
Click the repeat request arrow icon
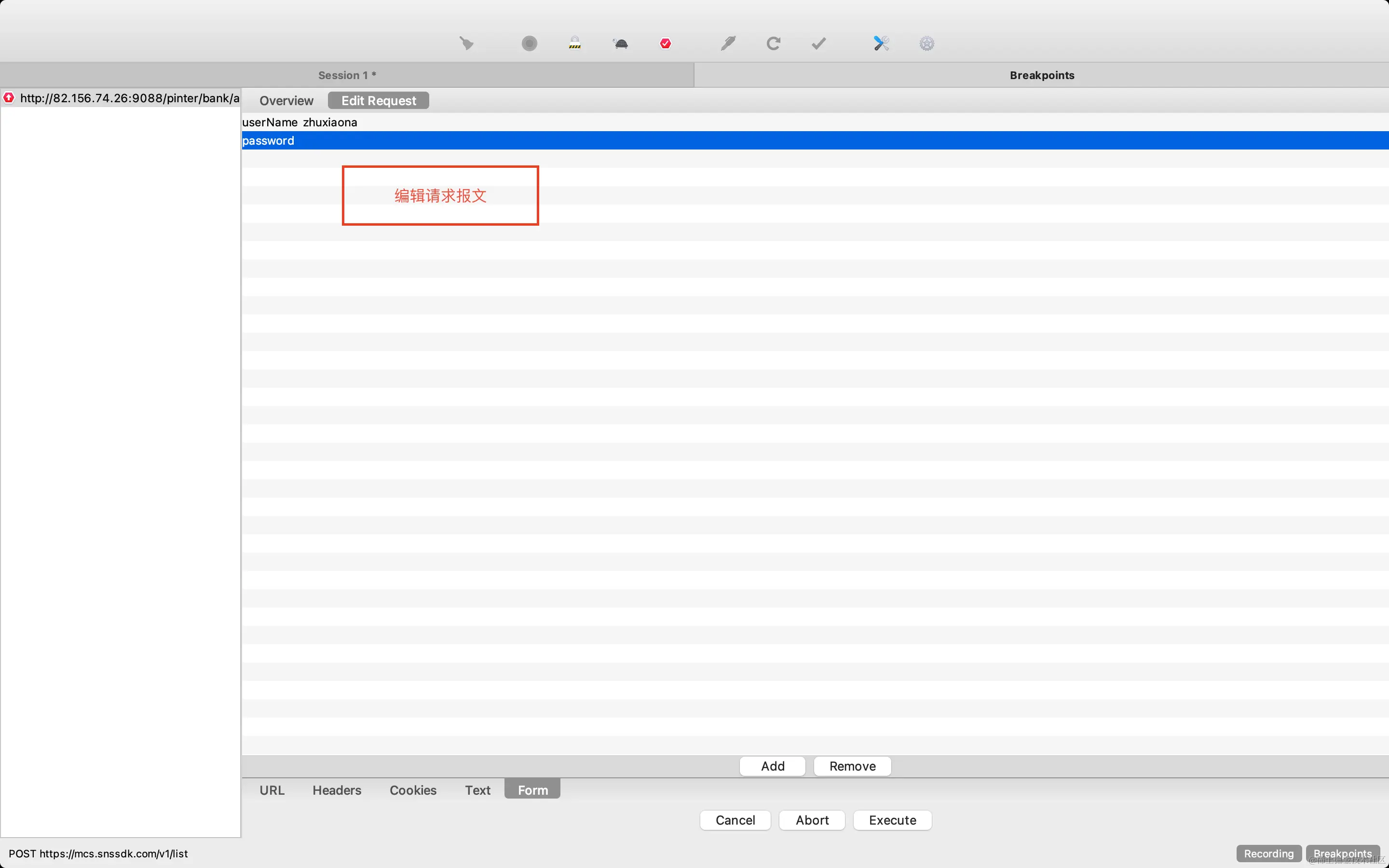point(773,43)
